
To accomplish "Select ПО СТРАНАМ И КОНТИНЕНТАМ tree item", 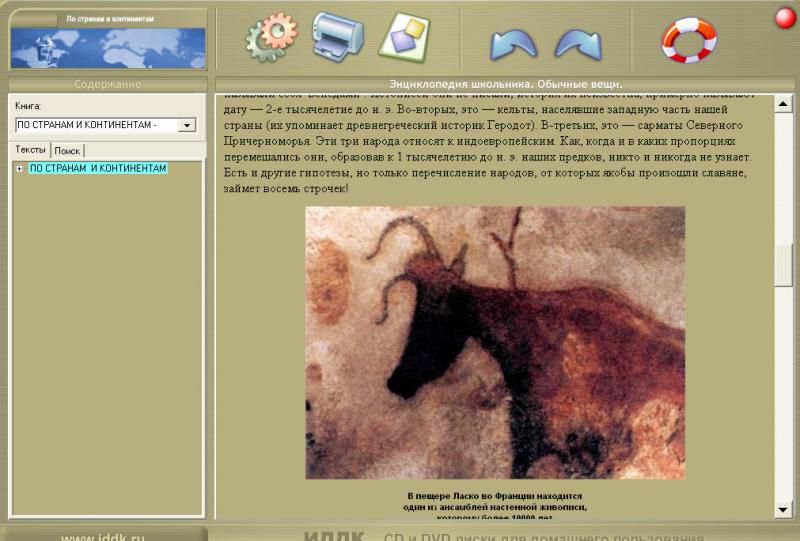I will (98, 169).
